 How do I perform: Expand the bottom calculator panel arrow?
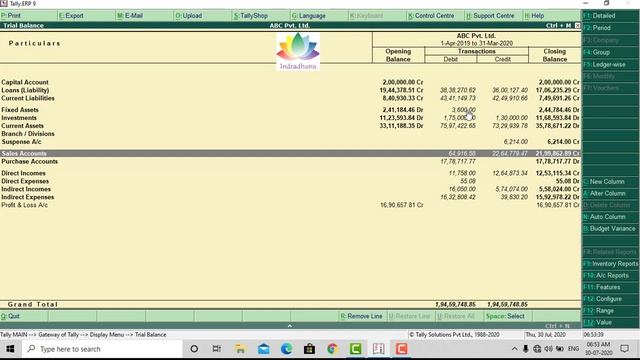click(x=290, y=326)
